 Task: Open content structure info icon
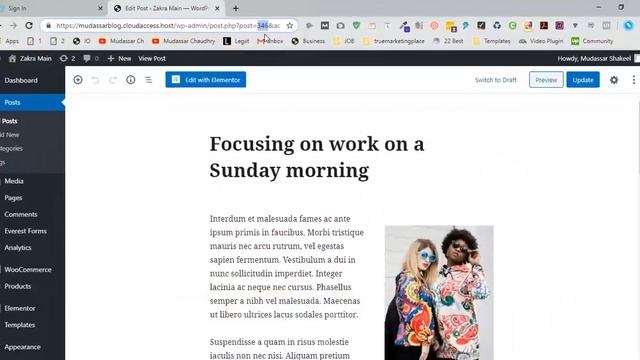131,80
